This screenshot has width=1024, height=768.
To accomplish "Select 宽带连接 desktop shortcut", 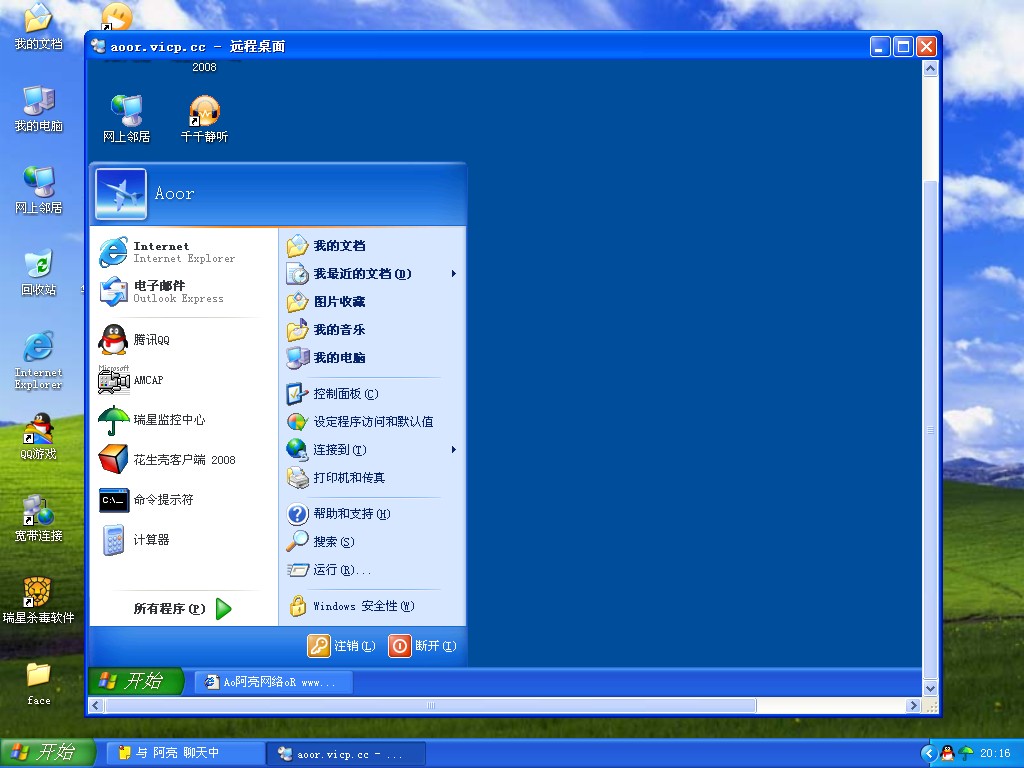I will pos(39,519).
